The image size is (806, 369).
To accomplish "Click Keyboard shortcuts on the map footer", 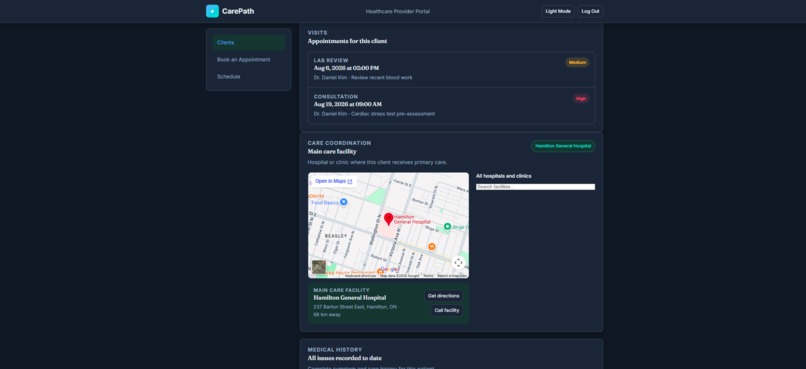I will pyautogui.click(x=360, y=276).
